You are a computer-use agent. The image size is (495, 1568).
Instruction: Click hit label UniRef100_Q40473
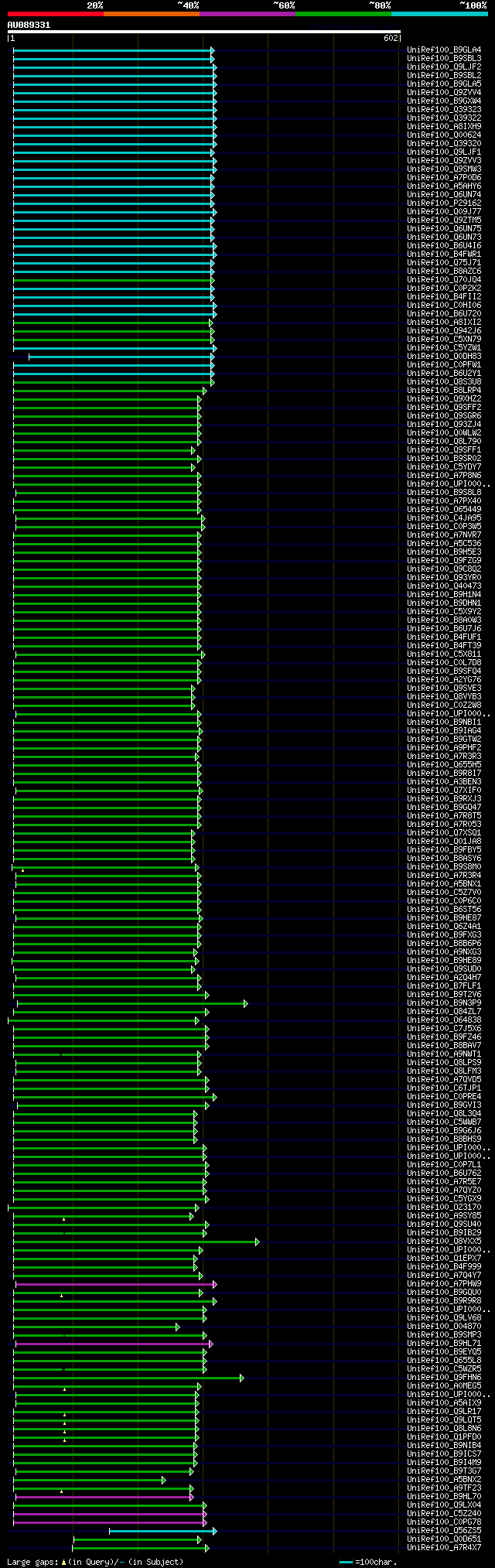444,586
